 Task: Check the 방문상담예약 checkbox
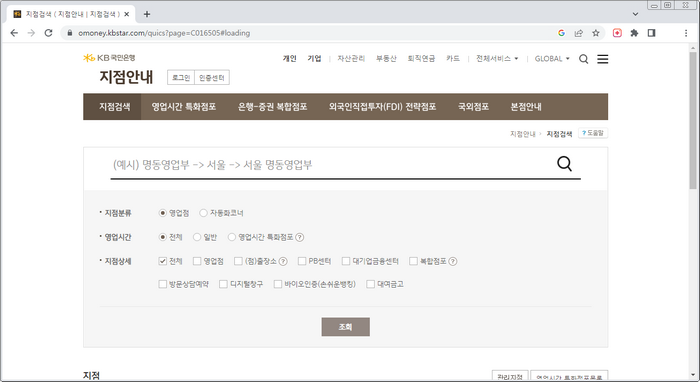tap(162, 284)
